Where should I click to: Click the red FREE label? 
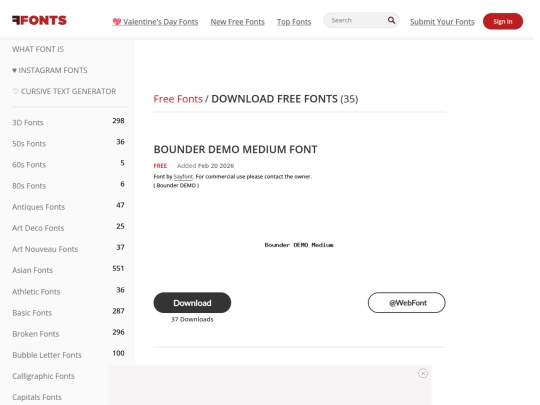[160, 166]
